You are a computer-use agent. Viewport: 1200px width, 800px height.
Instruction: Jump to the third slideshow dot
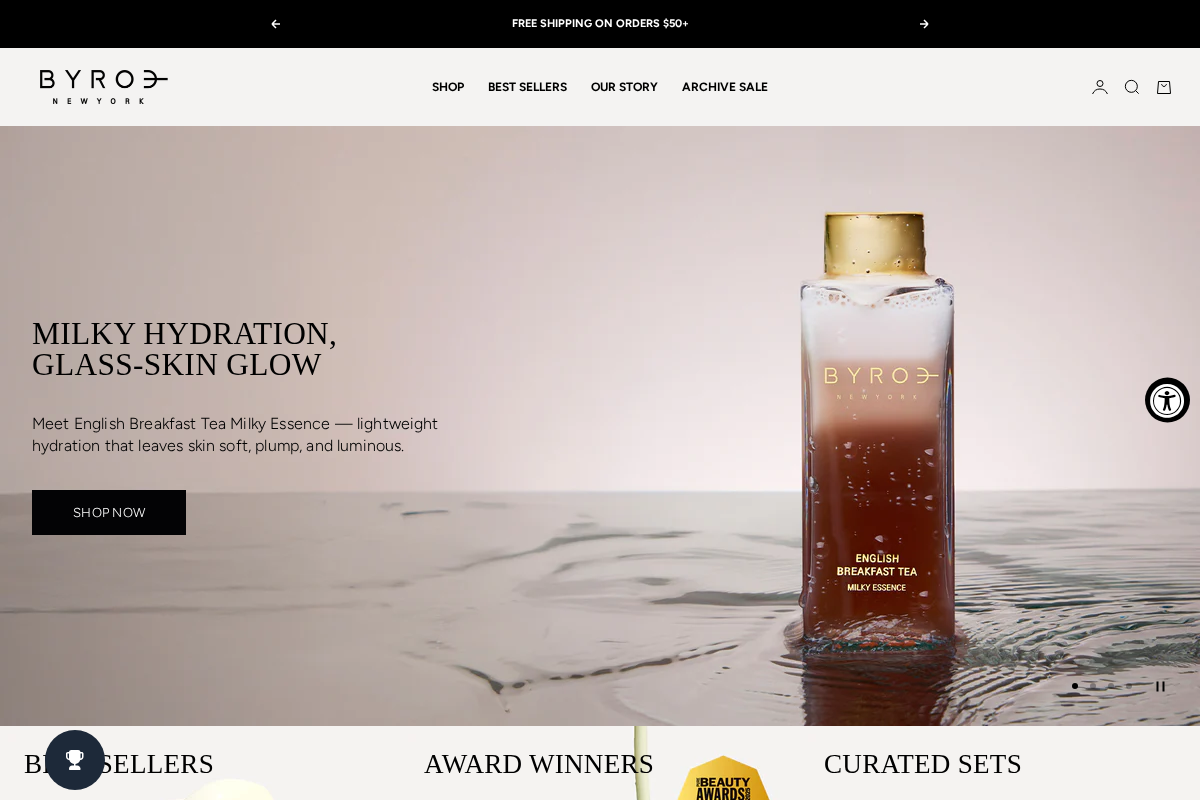point(1111,686)
